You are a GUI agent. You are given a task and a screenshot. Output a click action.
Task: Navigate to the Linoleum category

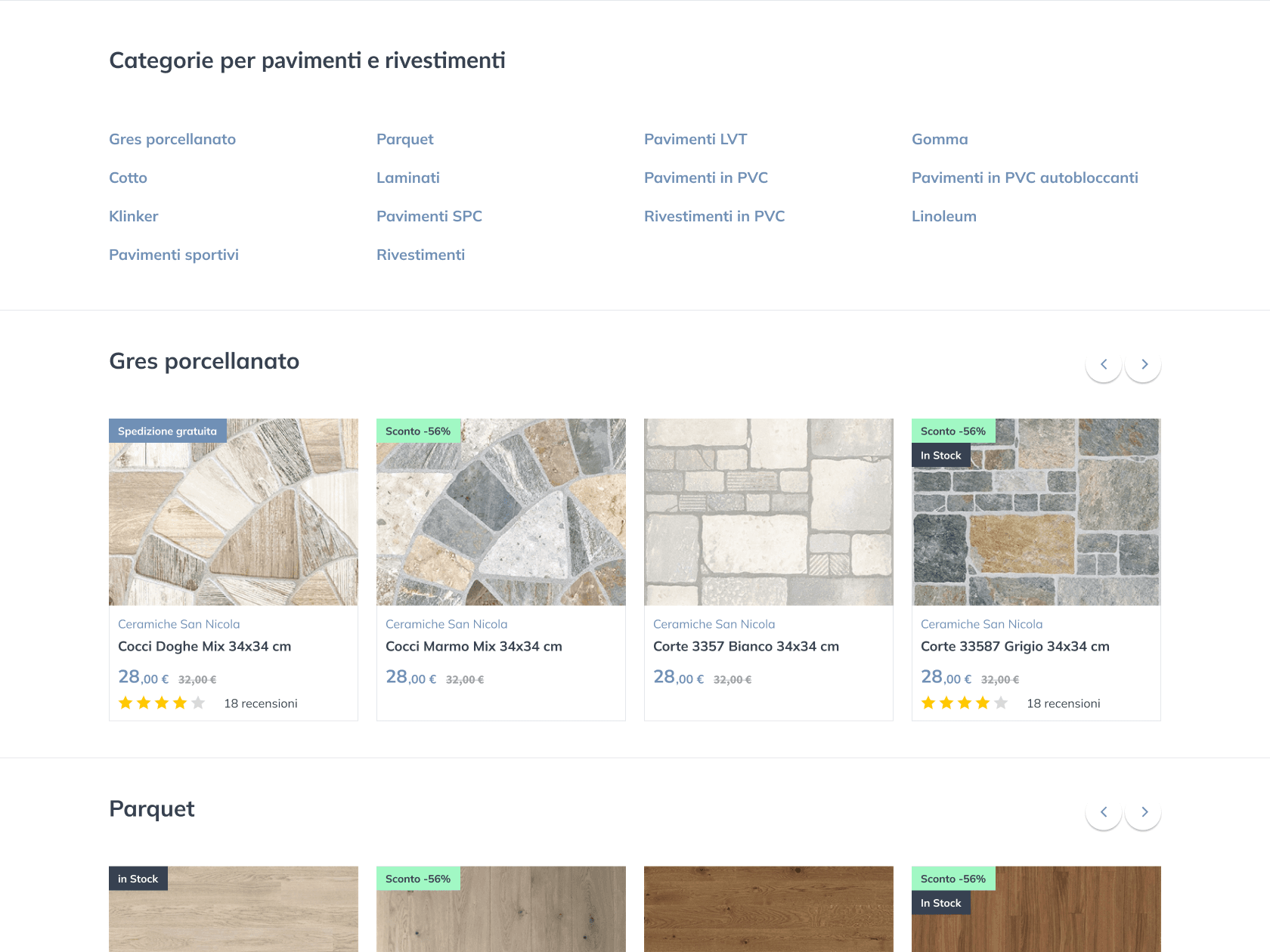click(943, 216)
